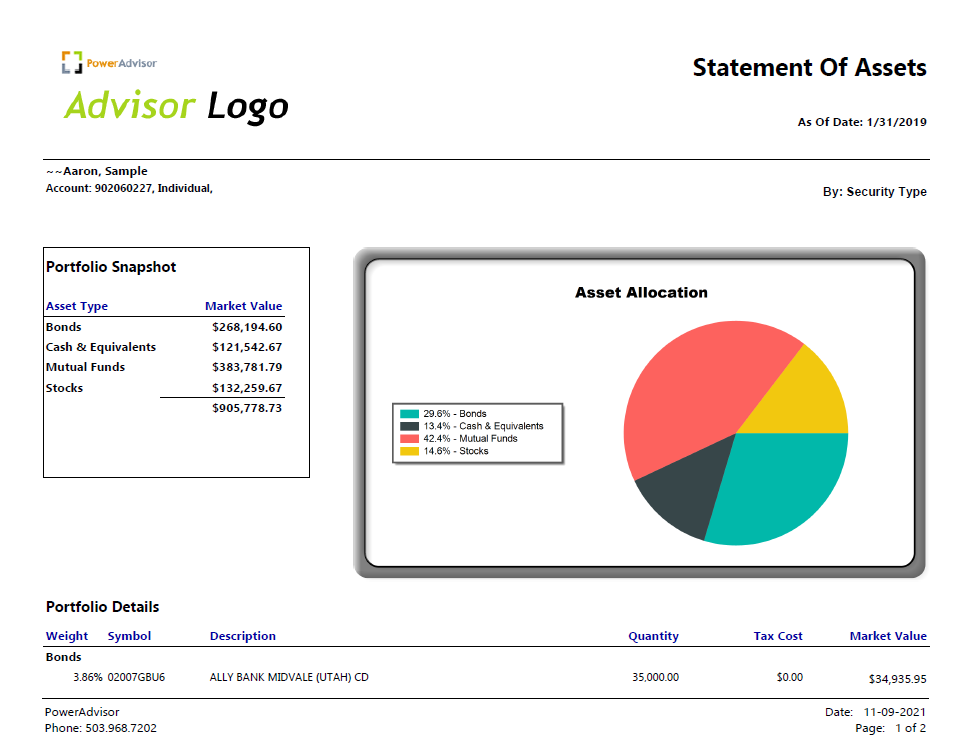Click the $268,194.60 Bonds value
The height and width of the screenshot is (750, 973).
247,327
